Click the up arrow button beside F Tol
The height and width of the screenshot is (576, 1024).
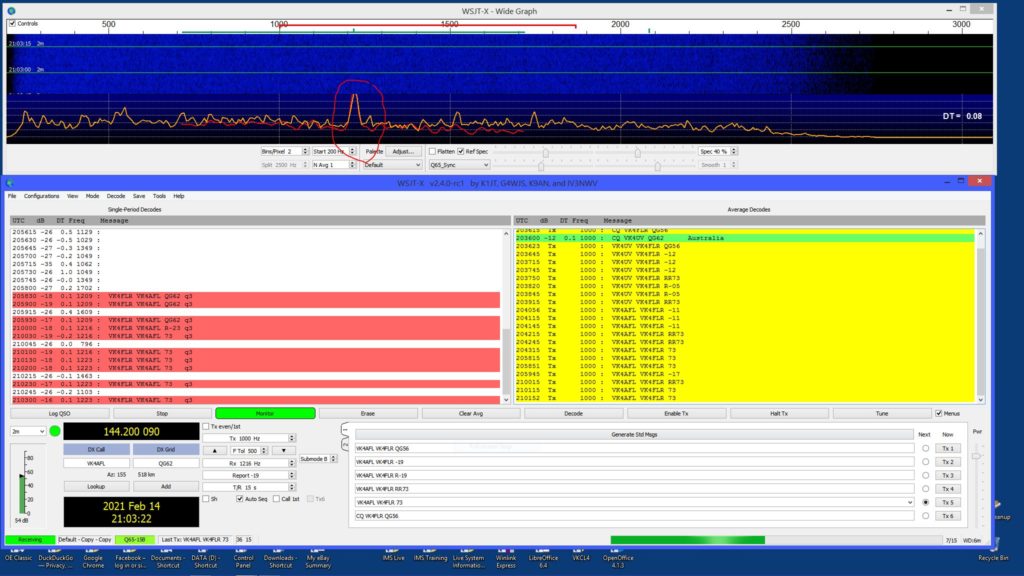pyautogui.click(x=214, y=451)
